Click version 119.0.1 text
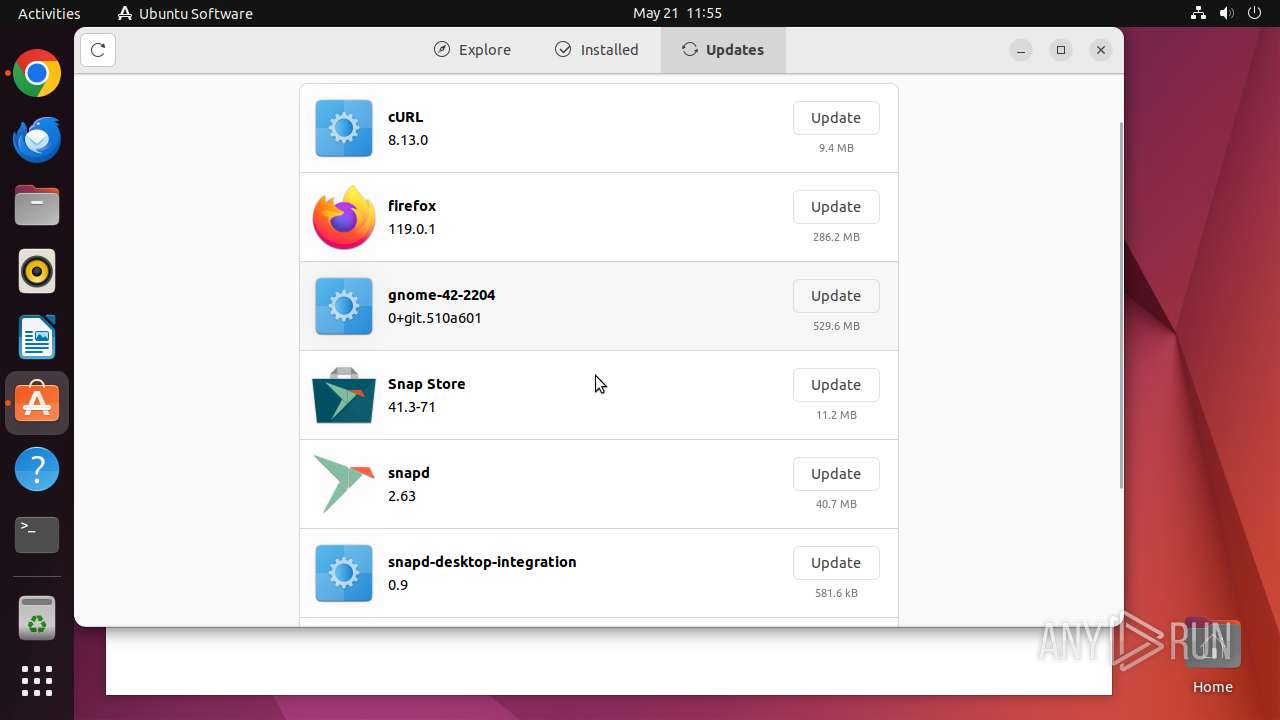 pyautogui.click(x=412, y=229)
